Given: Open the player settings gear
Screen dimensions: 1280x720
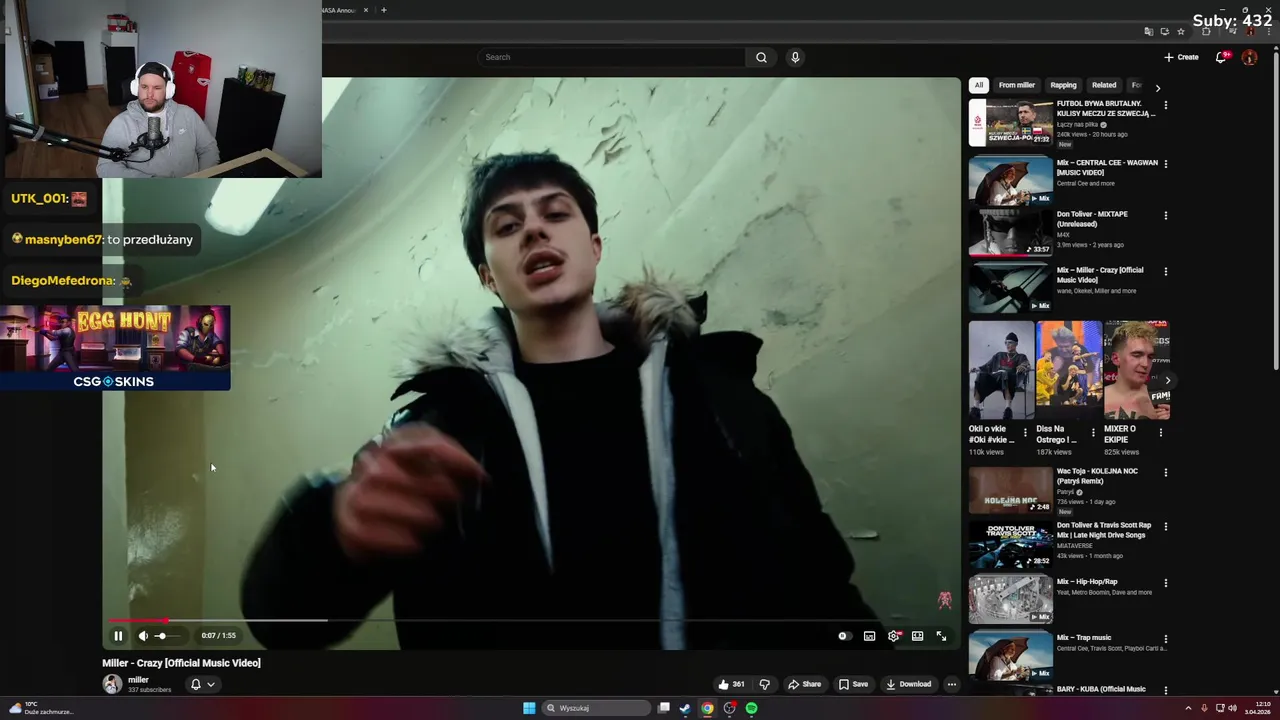Looking at the screenshot, I should (x=894, y=636).
